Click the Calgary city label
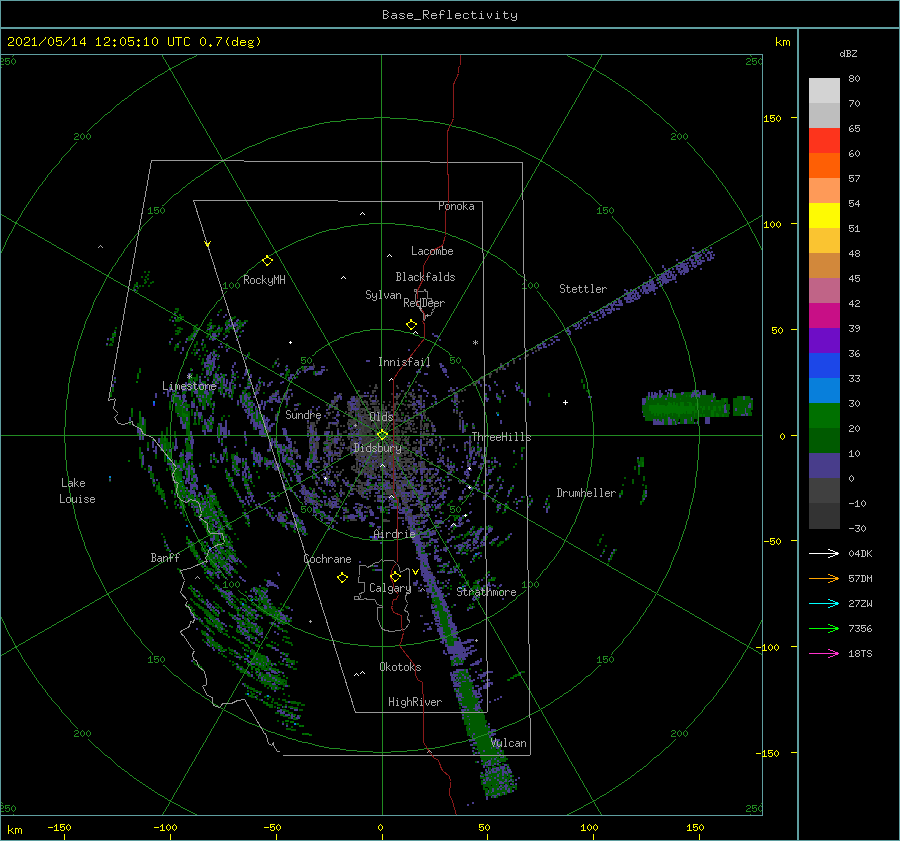The image size is (900, 841). point(390,588)
